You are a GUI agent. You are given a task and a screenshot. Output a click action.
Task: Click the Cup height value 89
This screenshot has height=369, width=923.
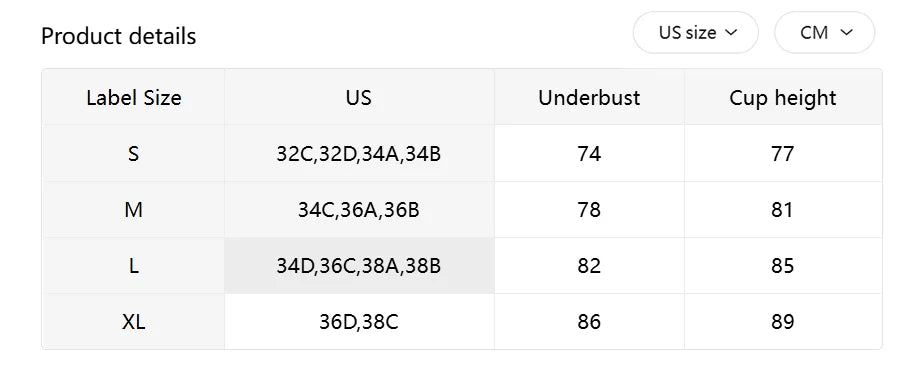pos(783,322)
